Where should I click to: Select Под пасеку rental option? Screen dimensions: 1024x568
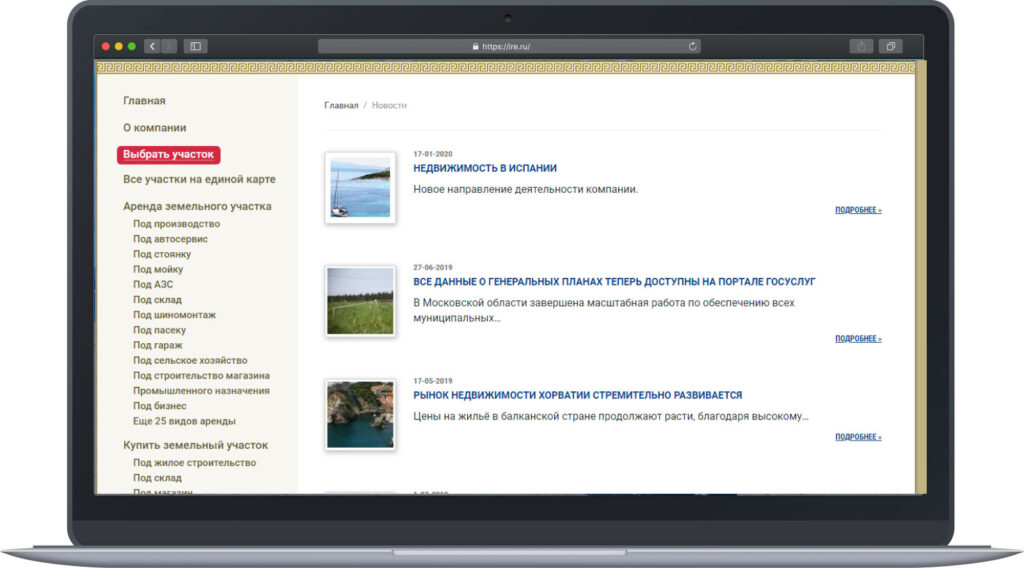[x=159, y=330]
